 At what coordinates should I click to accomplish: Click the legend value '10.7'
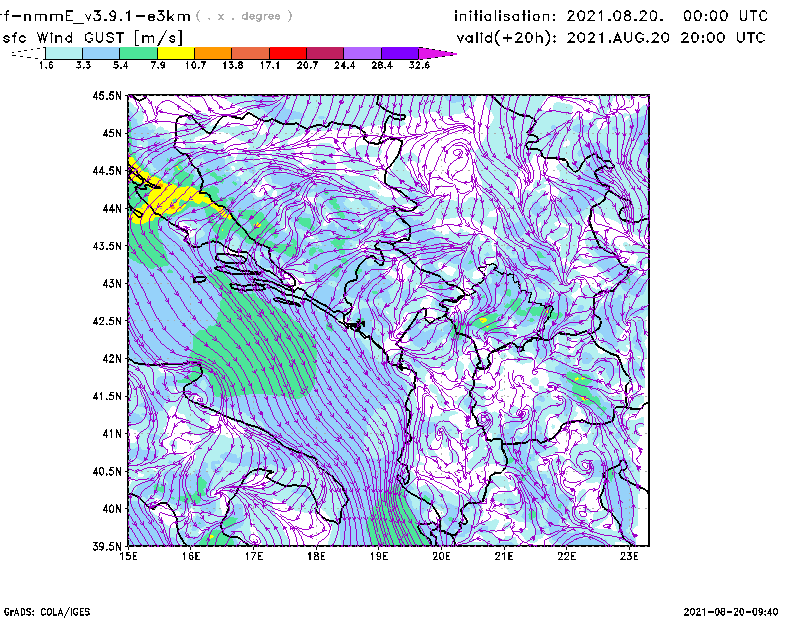(195, 65)
